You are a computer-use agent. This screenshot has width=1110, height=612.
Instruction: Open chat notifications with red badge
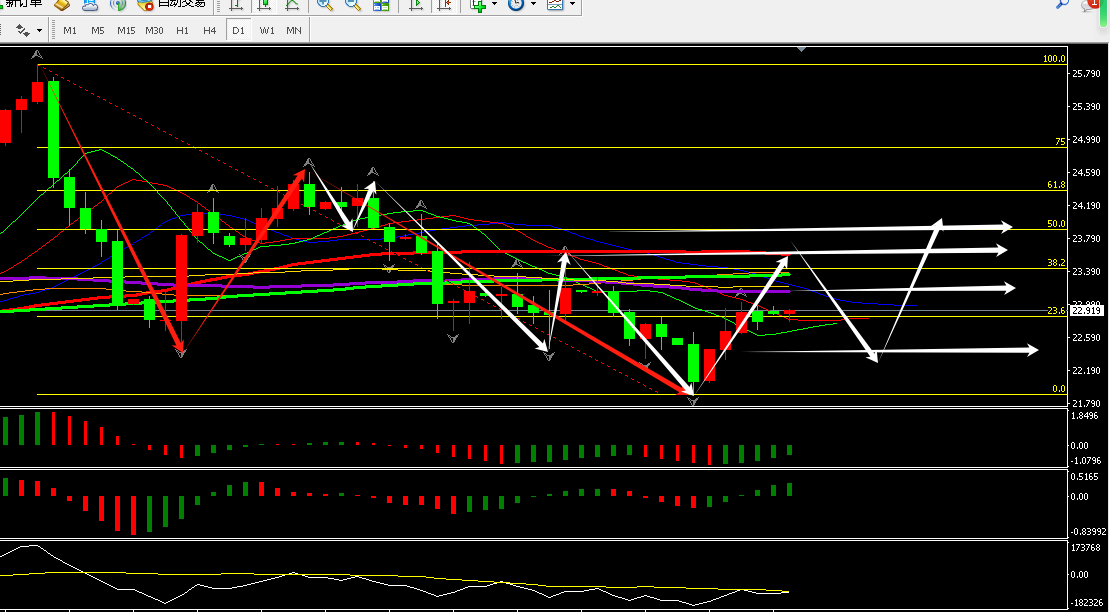[1091, 6]
